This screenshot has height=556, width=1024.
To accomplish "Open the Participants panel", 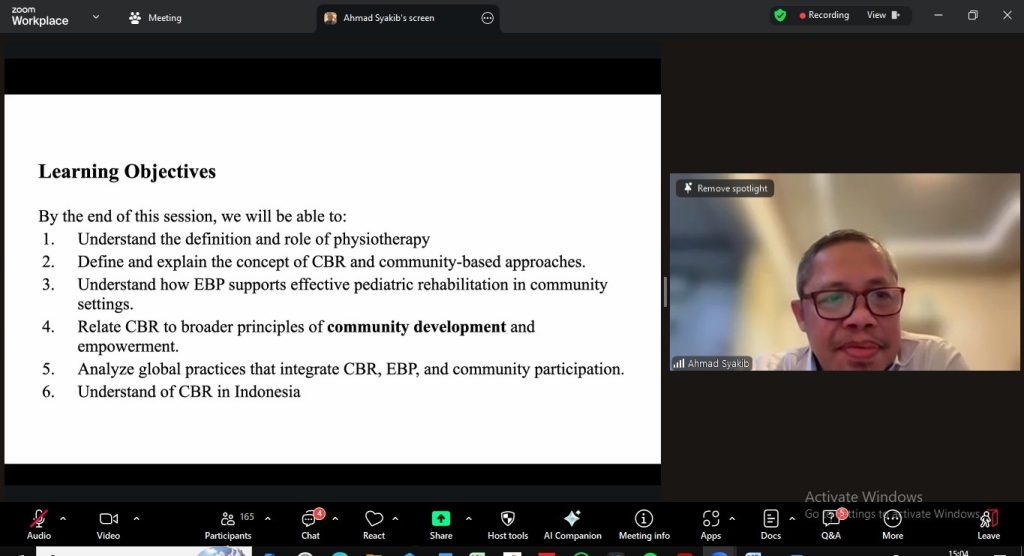I will click(x=228, y=523).
